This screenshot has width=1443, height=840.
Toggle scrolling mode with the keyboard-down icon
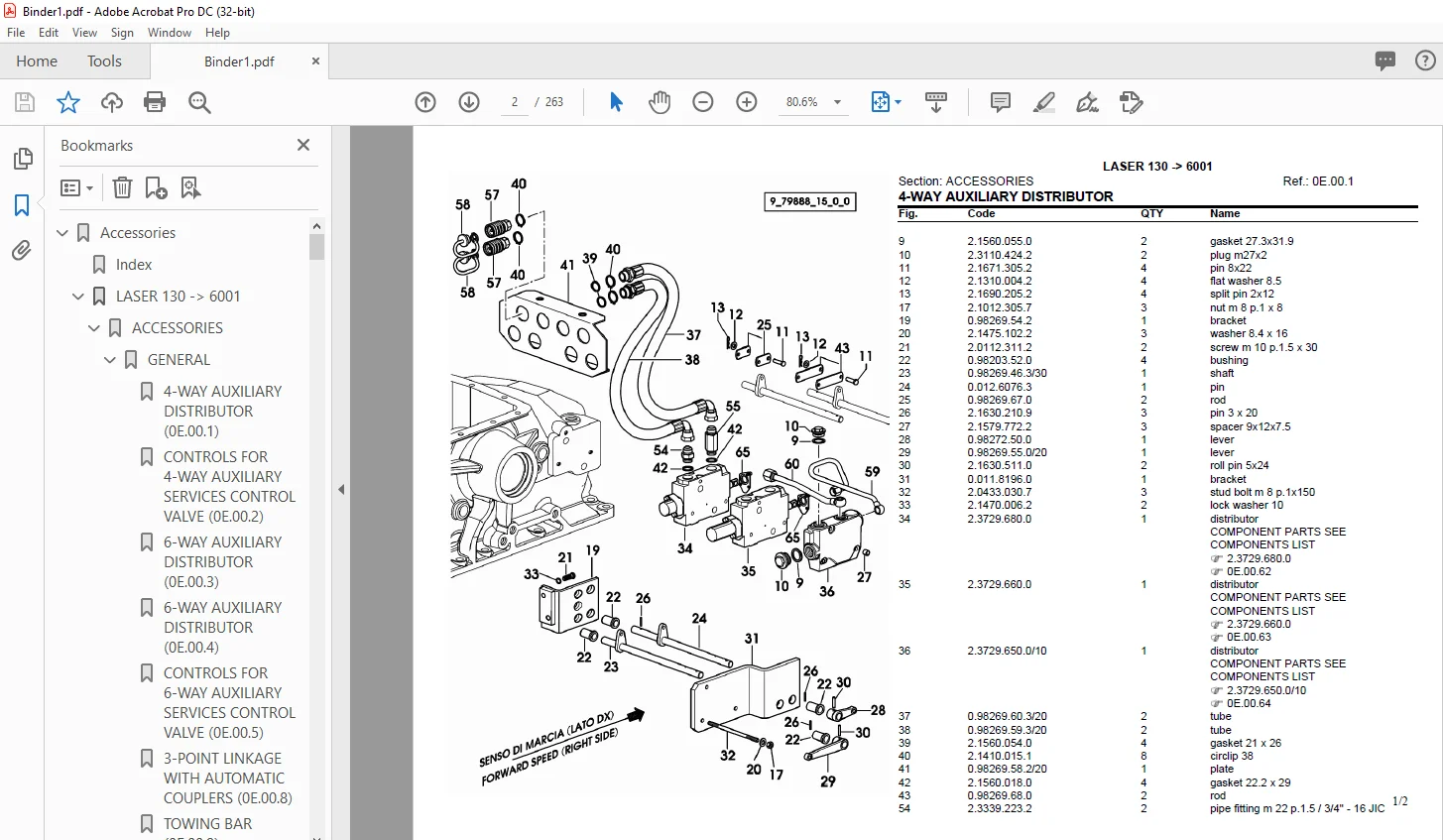click(935, 102)
